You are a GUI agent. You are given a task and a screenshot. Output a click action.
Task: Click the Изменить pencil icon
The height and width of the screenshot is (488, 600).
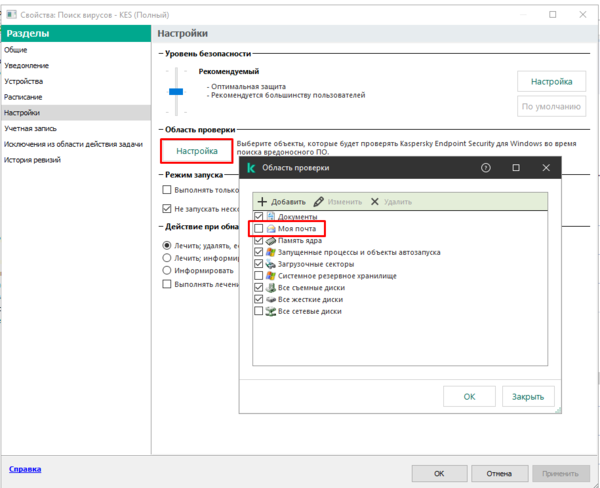coord(318,202)
